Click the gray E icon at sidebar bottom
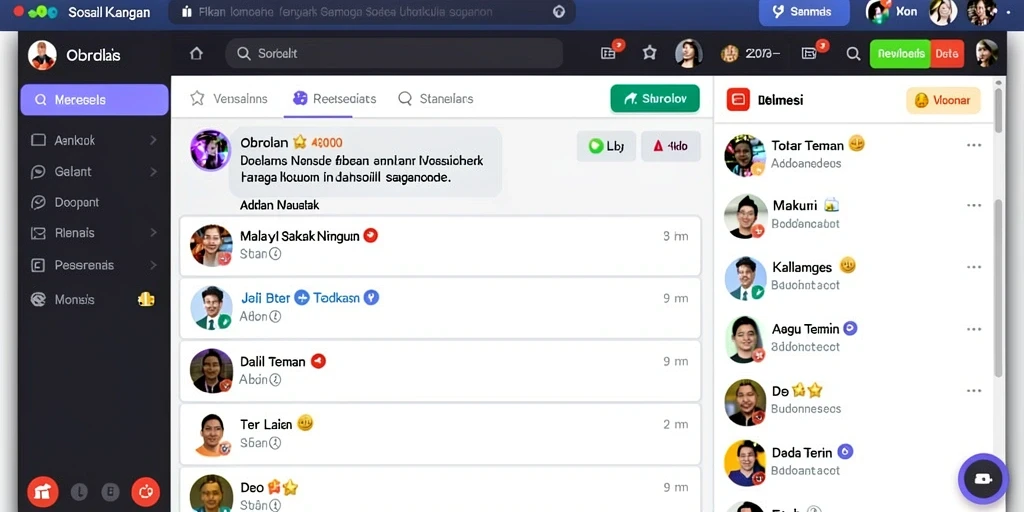This screenshot has width=1024, height=512. tap(111, 492)
